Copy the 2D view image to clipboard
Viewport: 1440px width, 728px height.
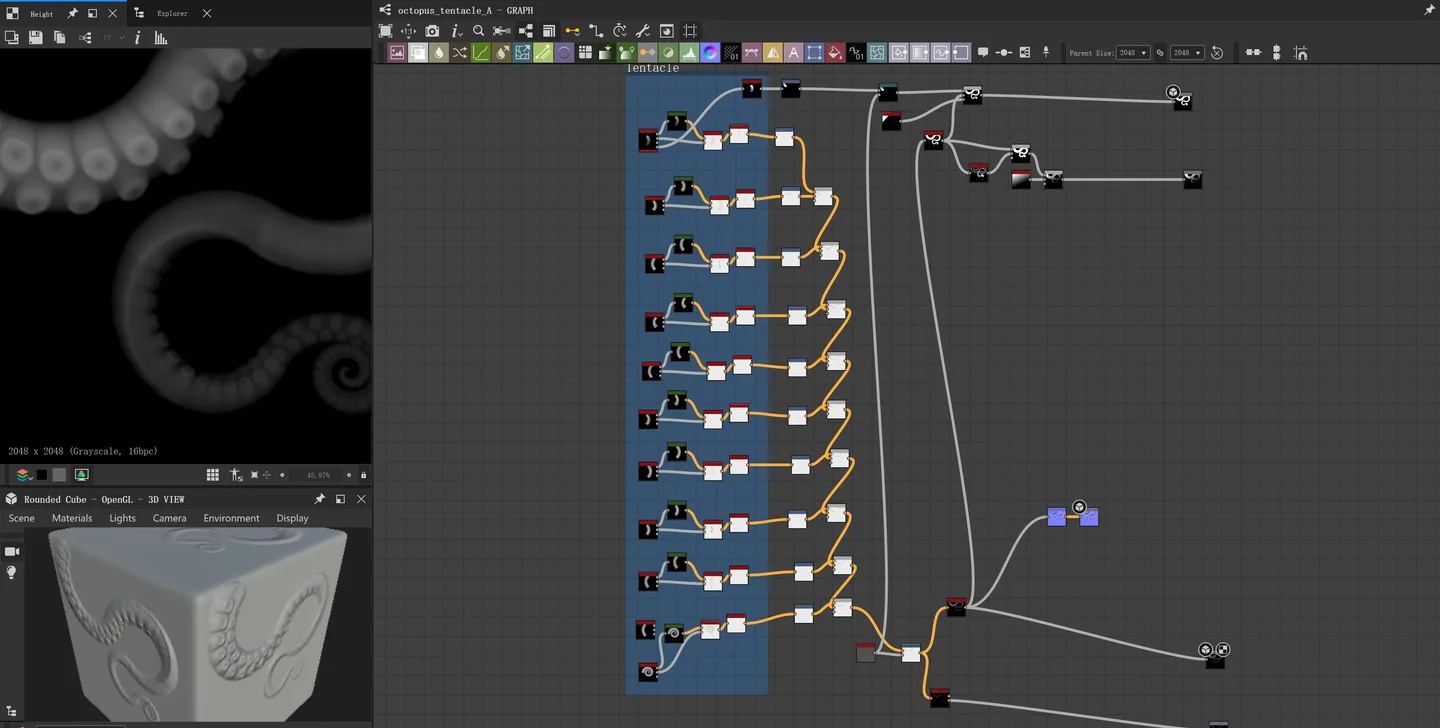pos(60,38)
